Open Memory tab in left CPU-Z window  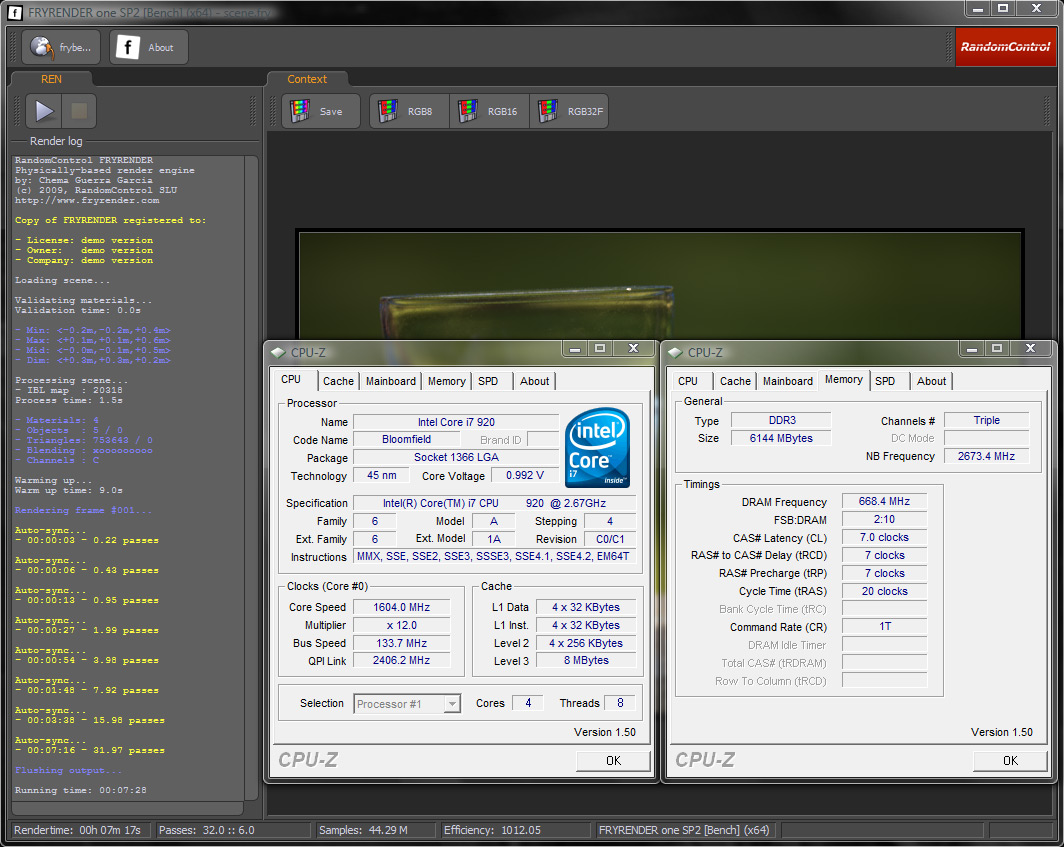click(446, 381)
